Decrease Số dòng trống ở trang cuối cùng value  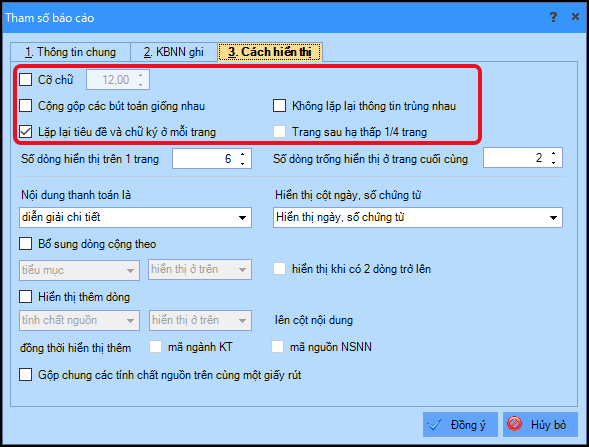553,163
